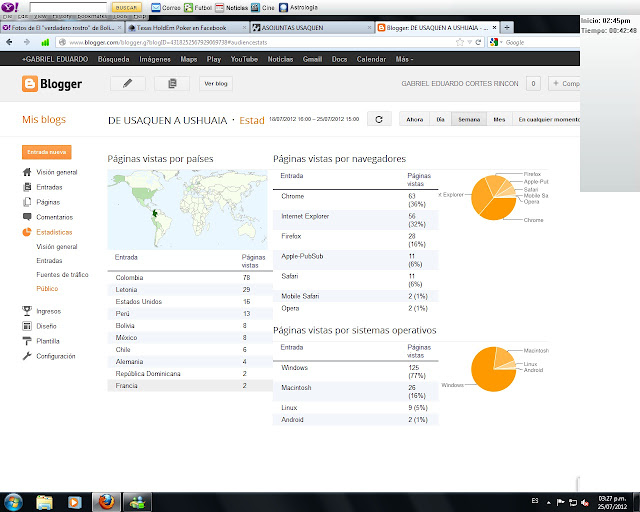This screenshot has height=512, width=640.
Task: Click the Ingresos trophy icon
Action: pos(27,311)
